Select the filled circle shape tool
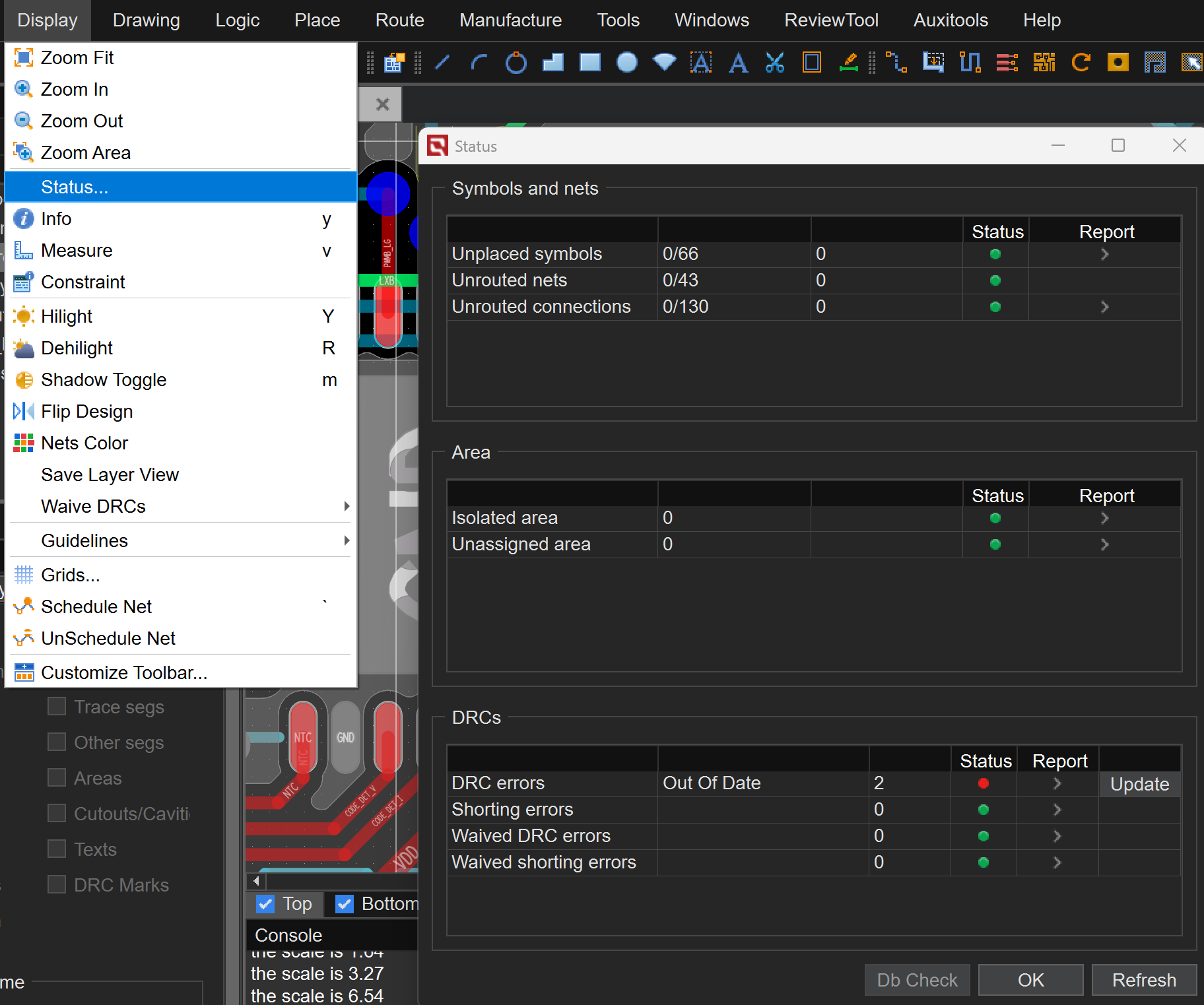 [x=626, y=63]
